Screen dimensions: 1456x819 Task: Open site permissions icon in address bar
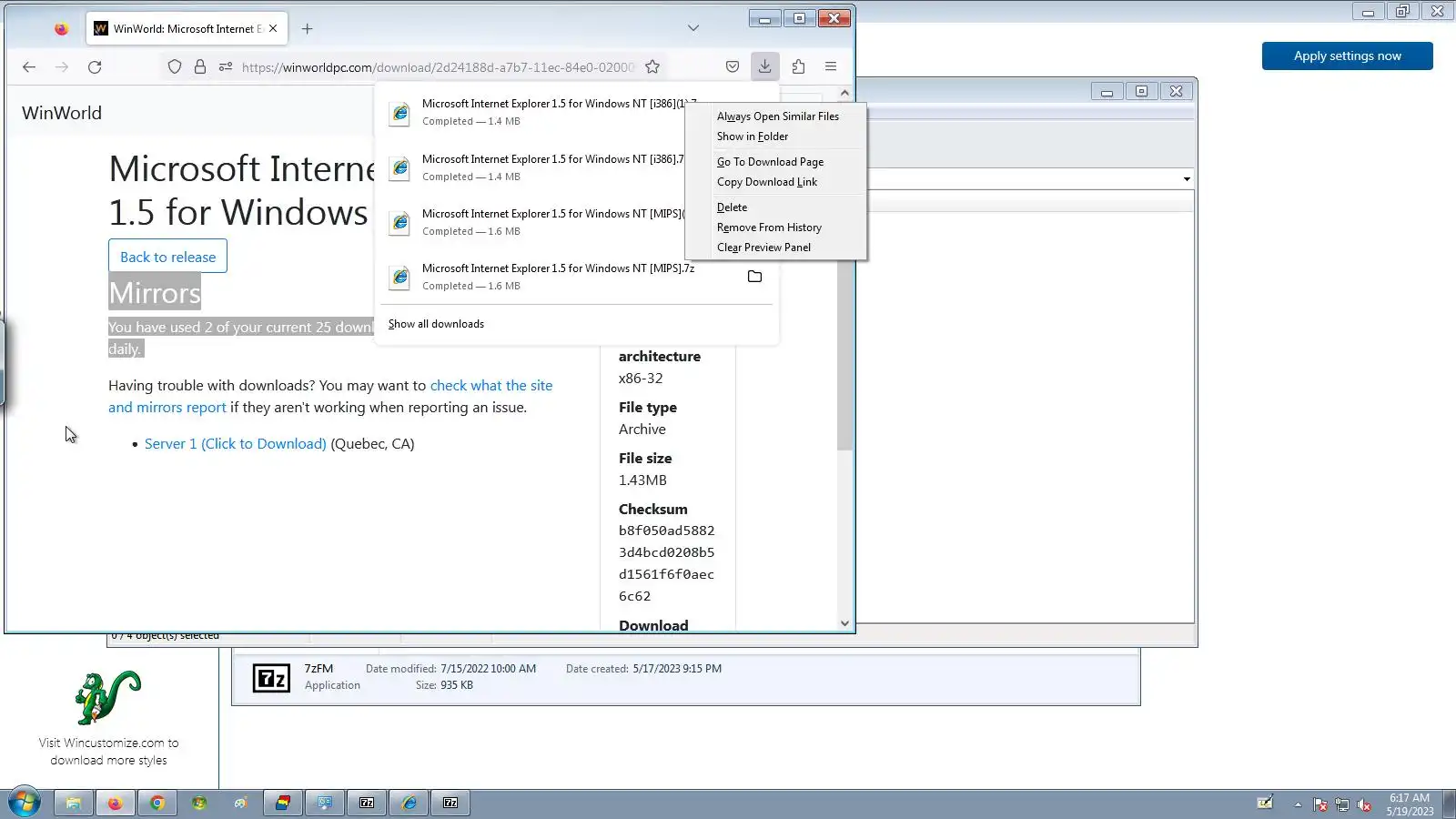pos(226,66)
